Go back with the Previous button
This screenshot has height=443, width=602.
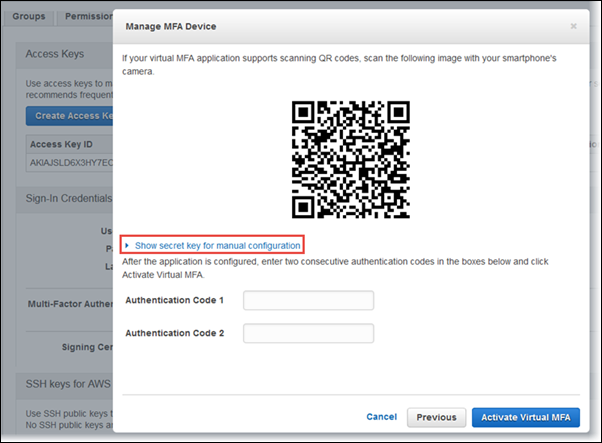pos(437,417)
